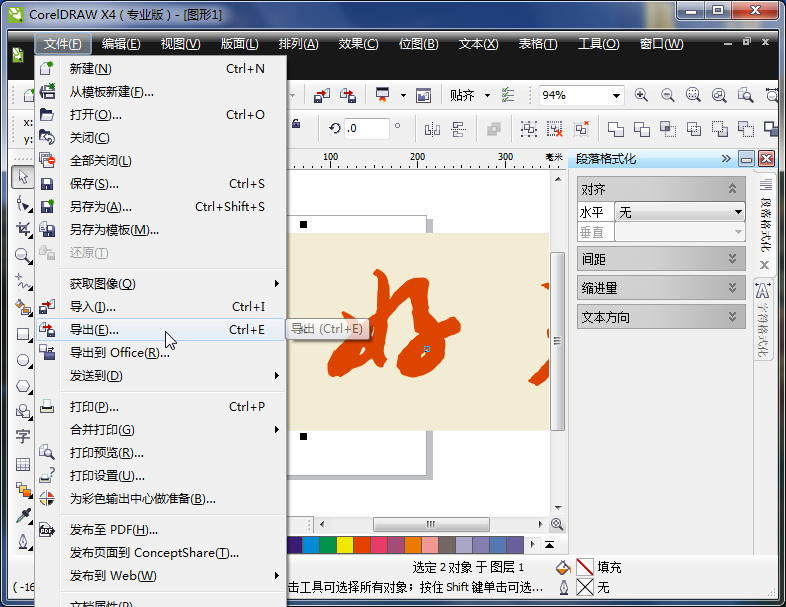Open the 编辑(E) menu

coord(121,44)
